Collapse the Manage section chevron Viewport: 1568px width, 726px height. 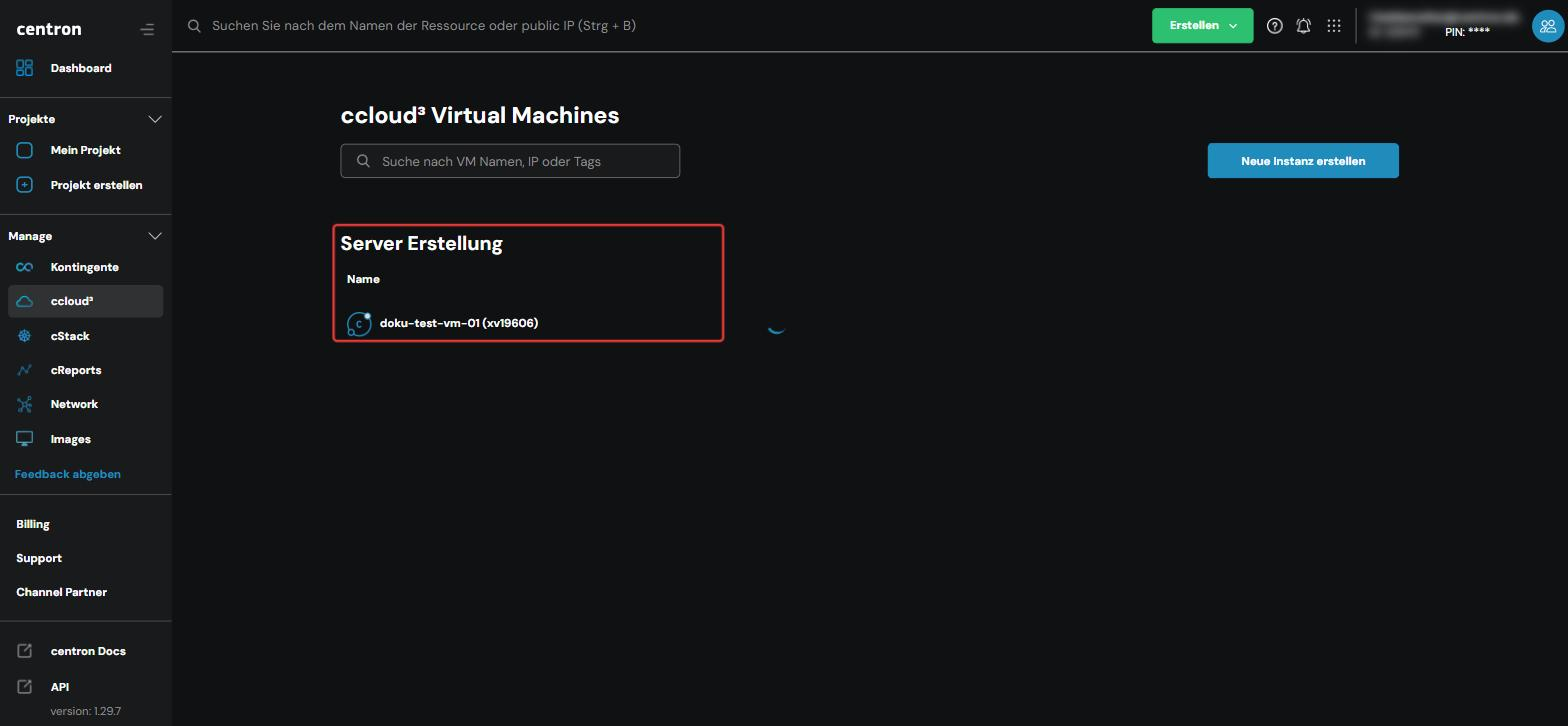pos(155,236)
